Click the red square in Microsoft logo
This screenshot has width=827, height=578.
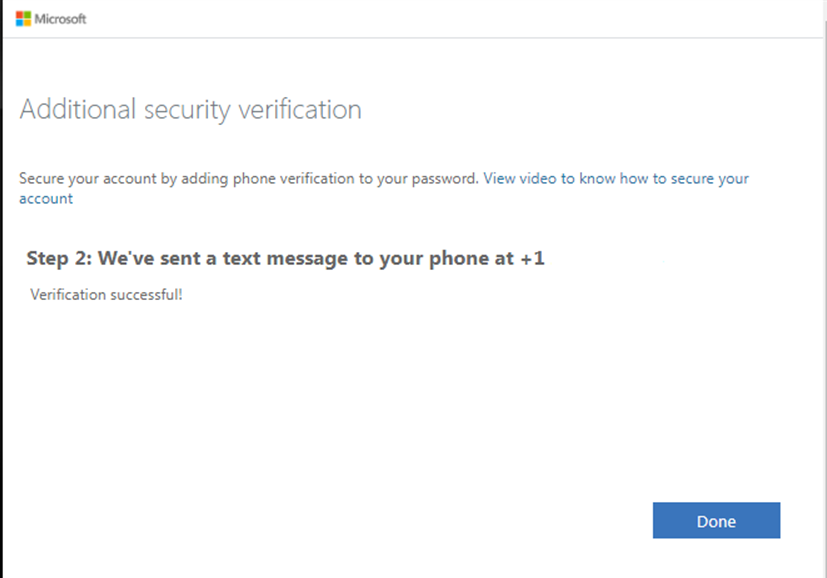[20, 15]
